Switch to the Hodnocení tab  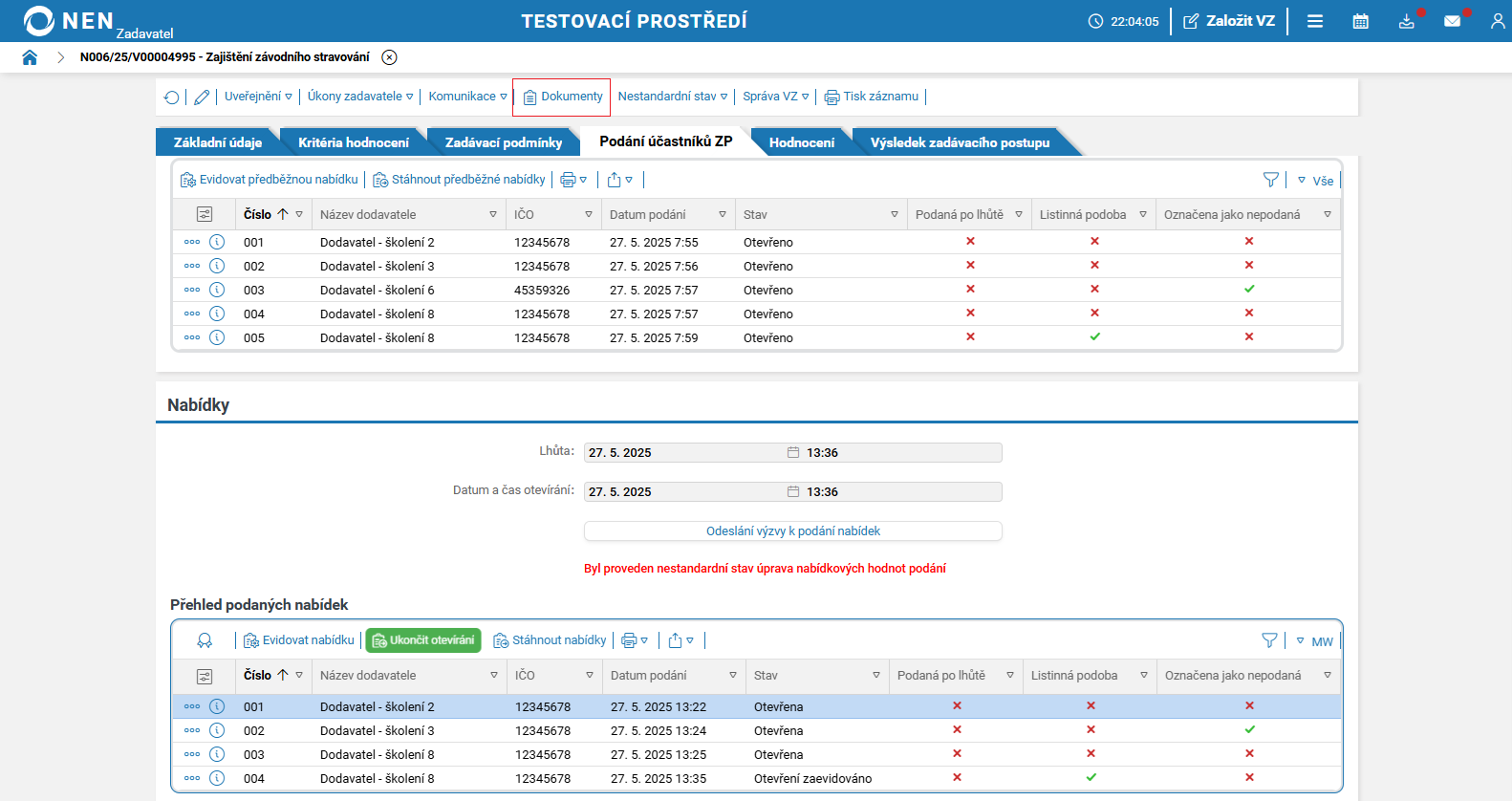click(801, 142)
